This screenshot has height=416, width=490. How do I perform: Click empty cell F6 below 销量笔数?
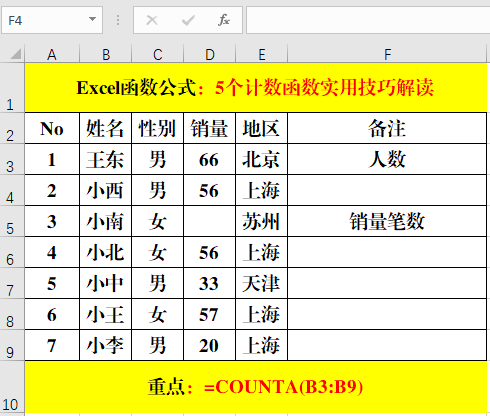tap(387, 252)
